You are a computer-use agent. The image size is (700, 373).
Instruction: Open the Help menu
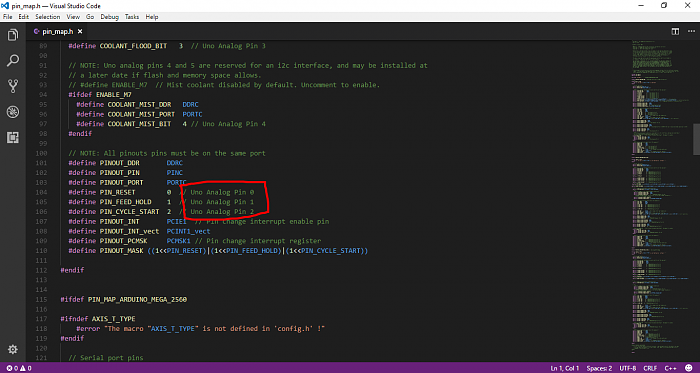[152, 17]
